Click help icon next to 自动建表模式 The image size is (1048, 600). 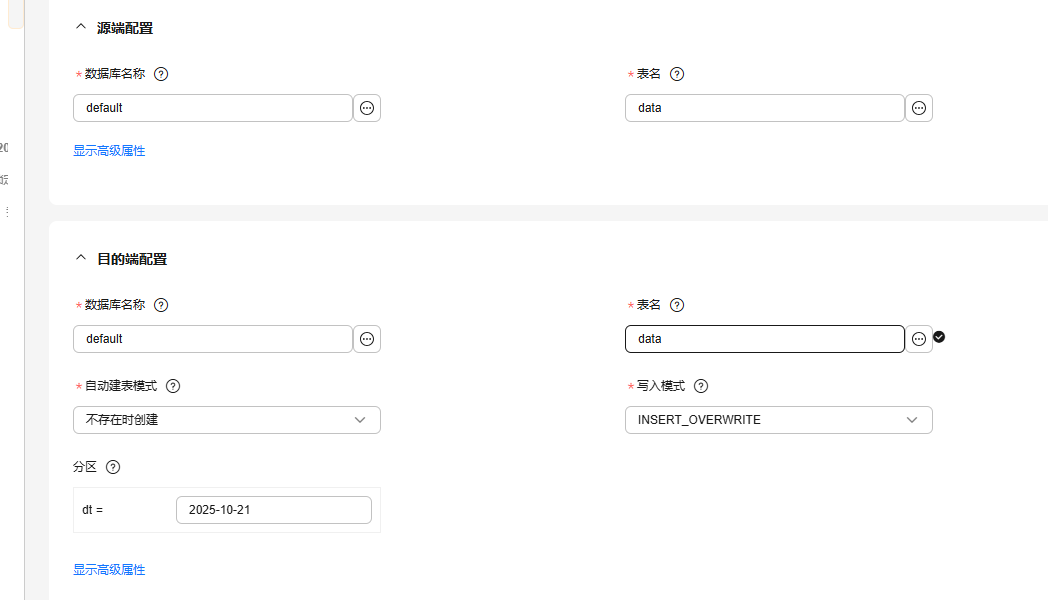[173, 386]
